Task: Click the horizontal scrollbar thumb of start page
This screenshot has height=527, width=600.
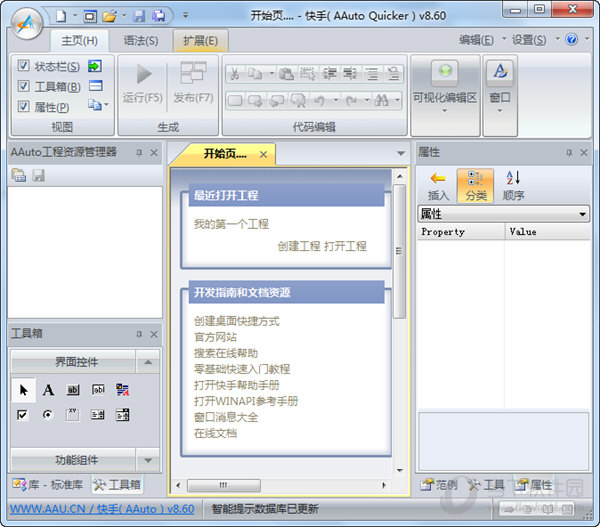Action: click(x=223, y=485)
